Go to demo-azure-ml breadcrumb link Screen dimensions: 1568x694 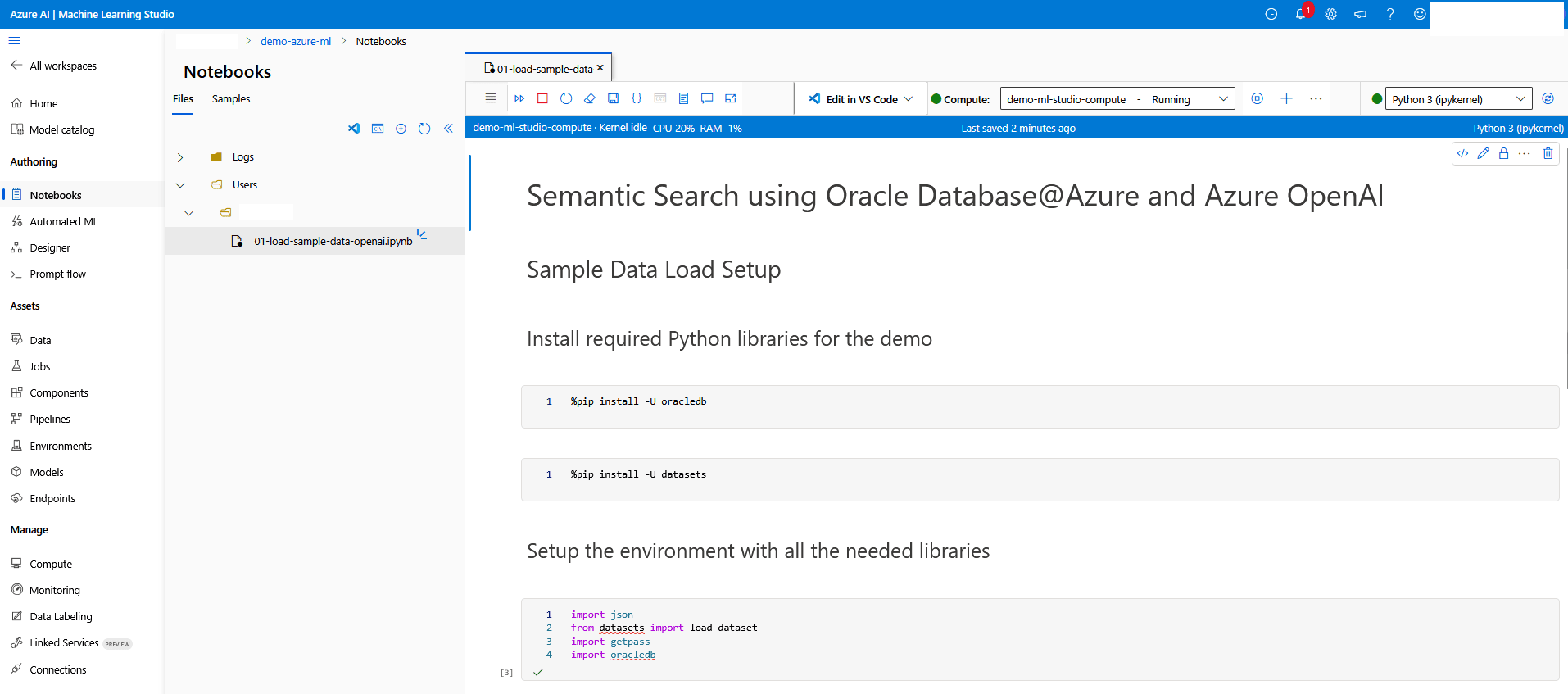[x=296, y=41]
